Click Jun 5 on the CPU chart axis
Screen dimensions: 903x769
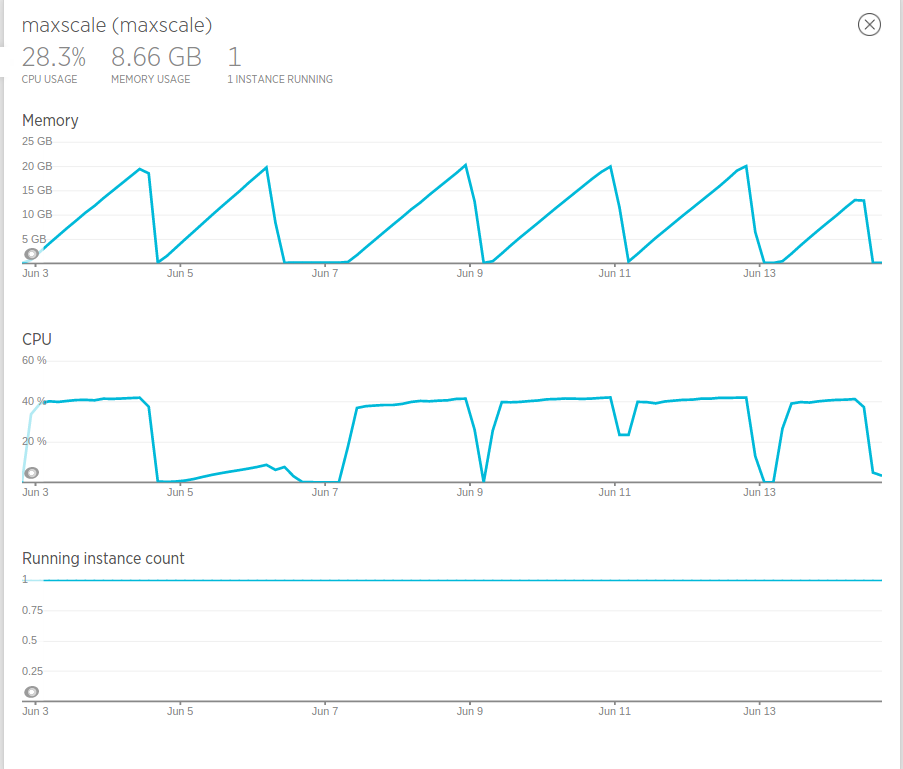[180, 492]
